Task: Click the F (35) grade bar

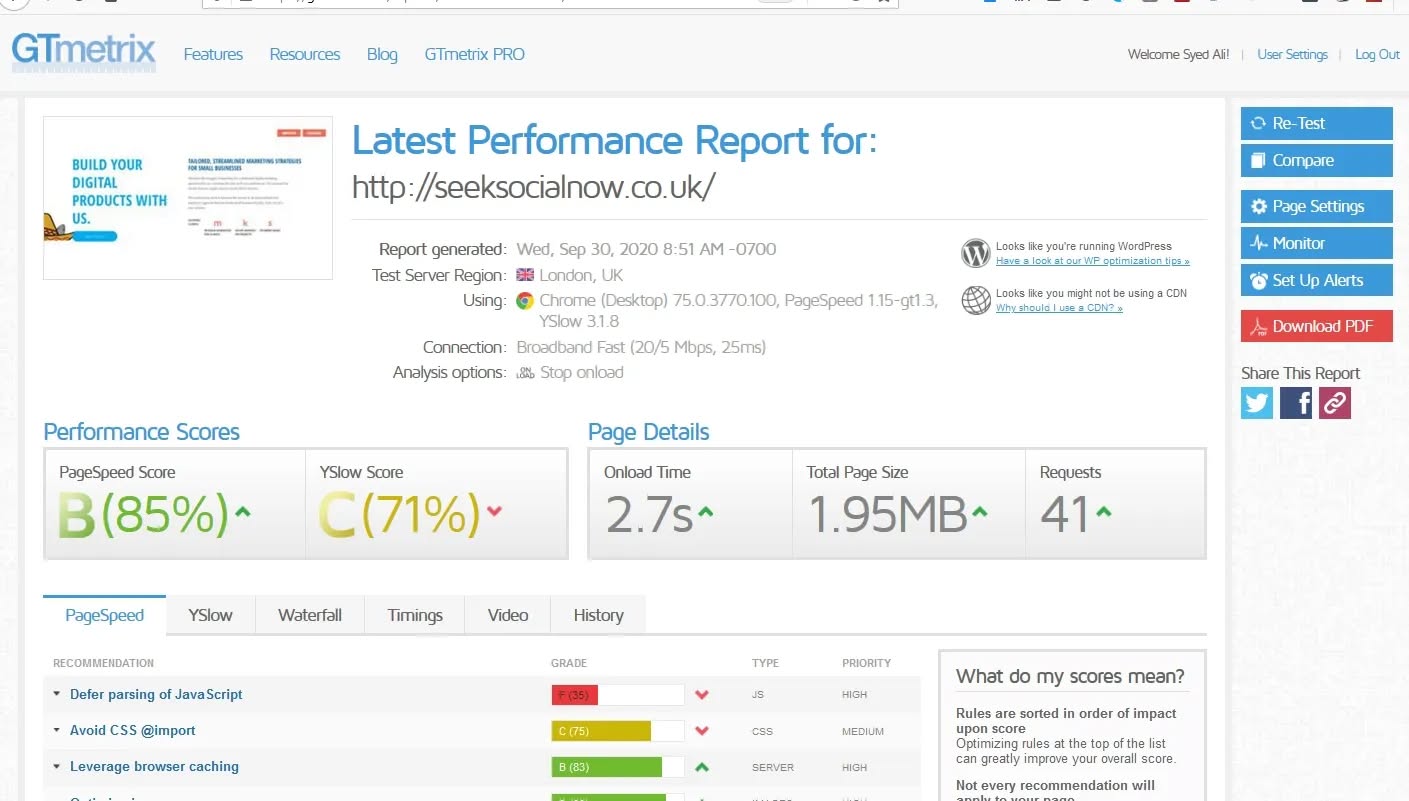Action: pyautogui.click(x=617, y=695)
